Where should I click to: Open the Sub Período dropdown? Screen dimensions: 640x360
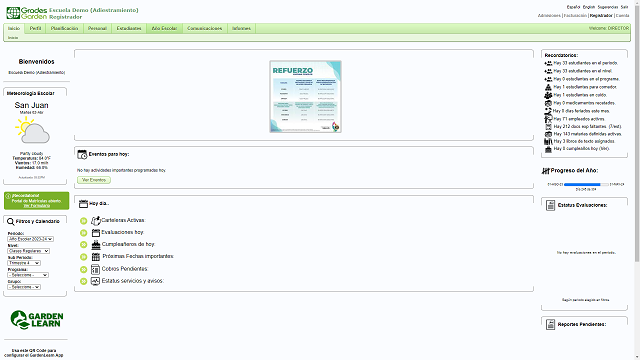24,263
